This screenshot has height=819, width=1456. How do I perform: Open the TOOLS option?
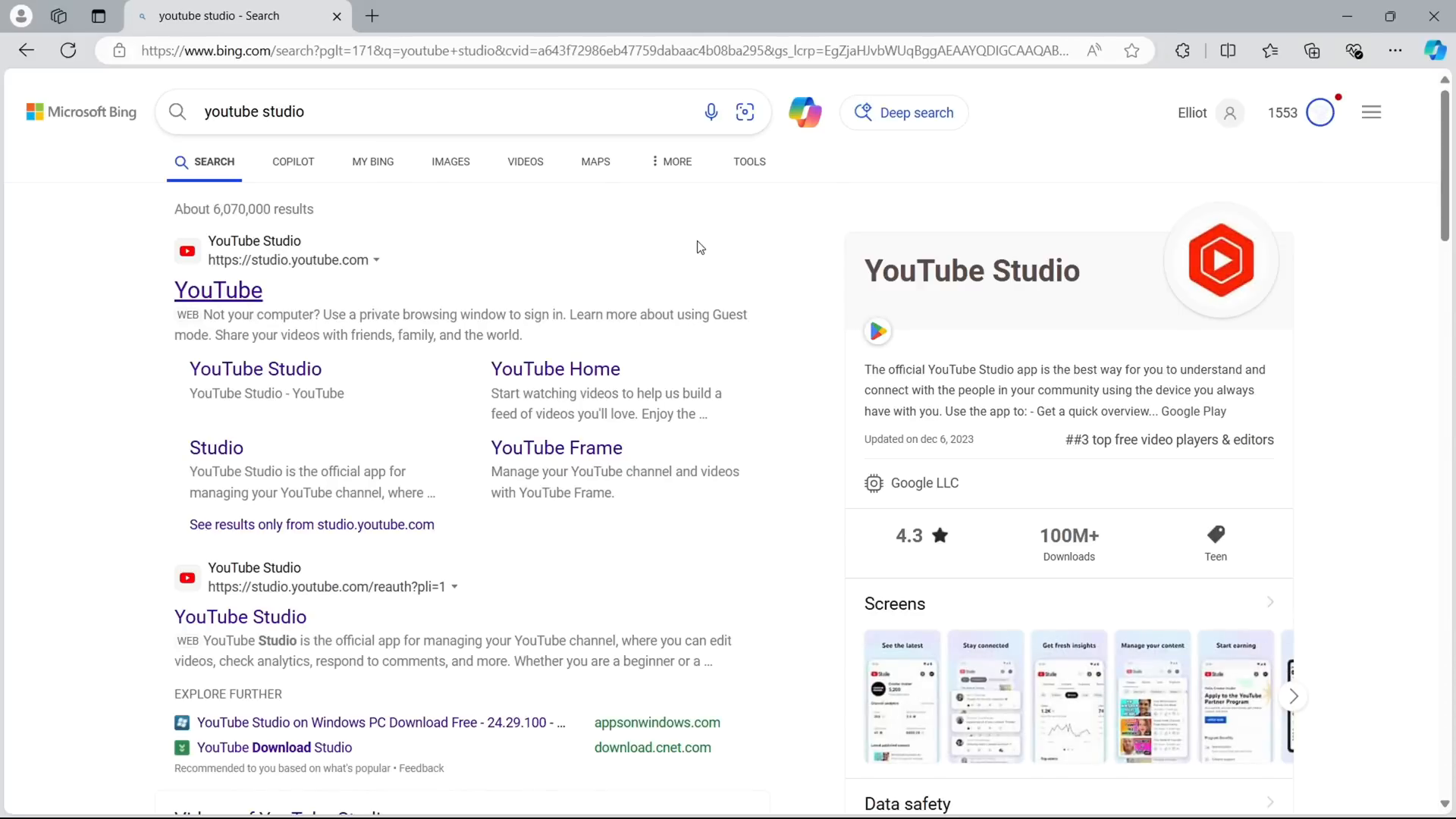pos(749,162)
